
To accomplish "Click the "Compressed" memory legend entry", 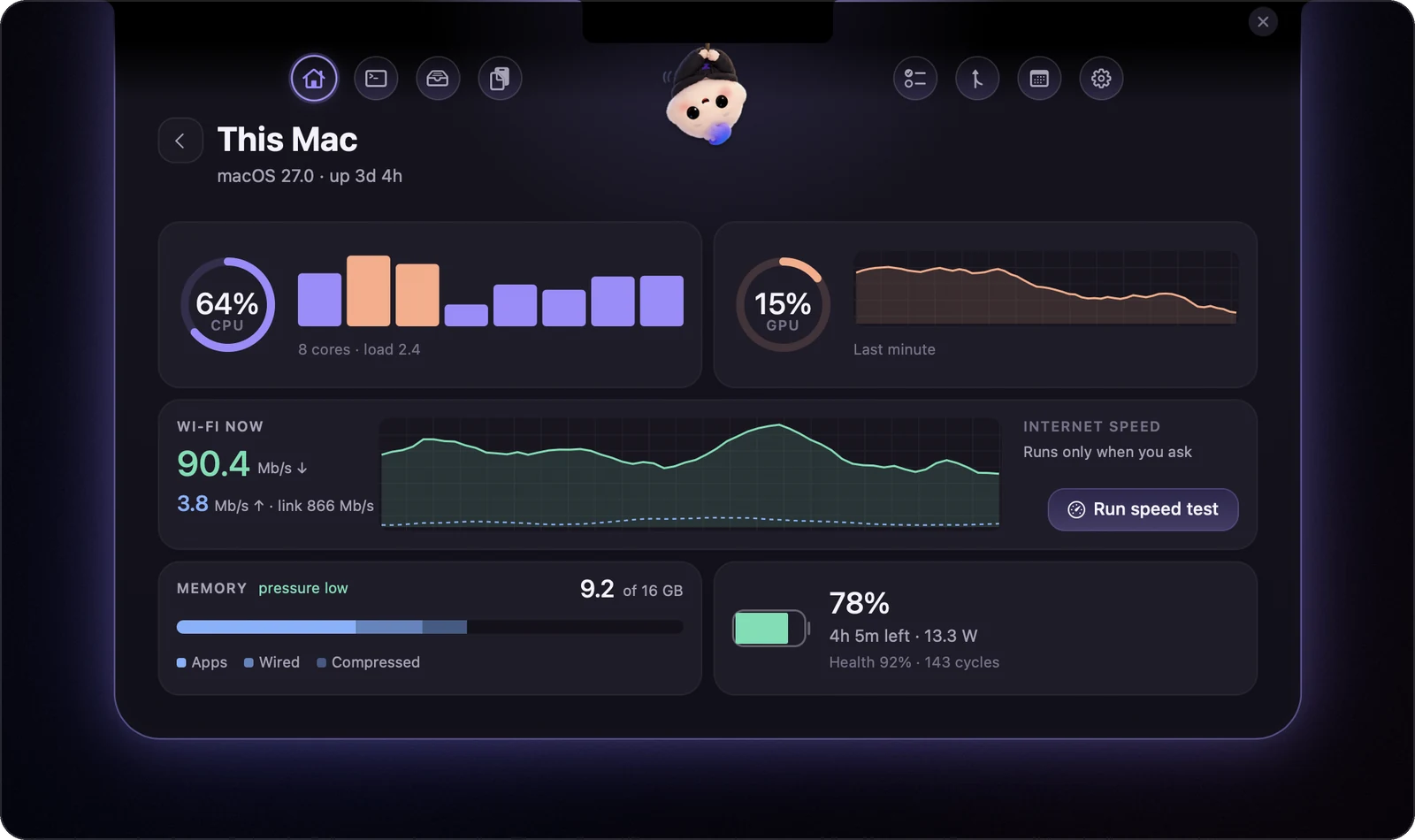I will [x=368, y=662].
